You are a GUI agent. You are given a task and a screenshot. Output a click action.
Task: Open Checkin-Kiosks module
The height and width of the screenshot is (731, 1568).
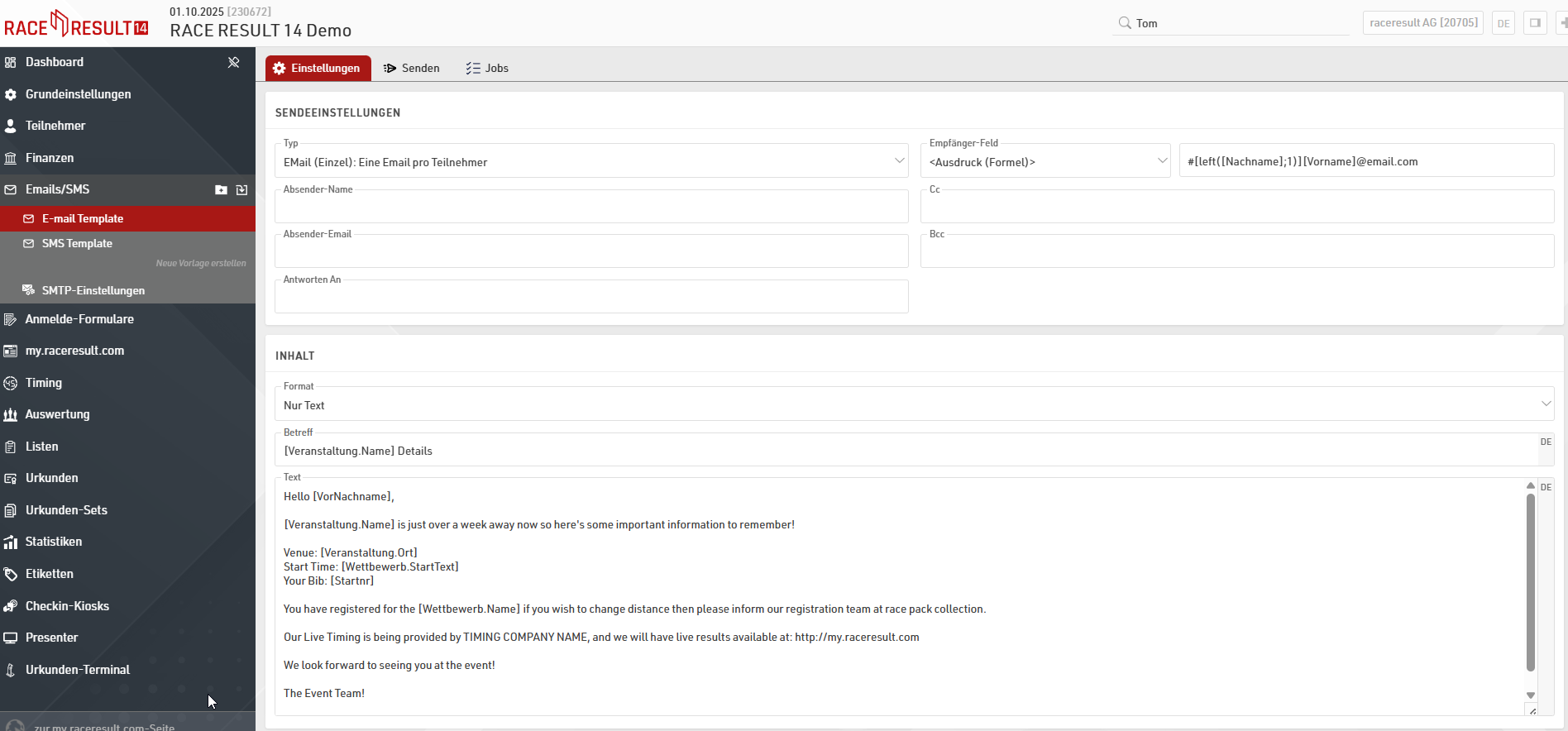point(67,606)
